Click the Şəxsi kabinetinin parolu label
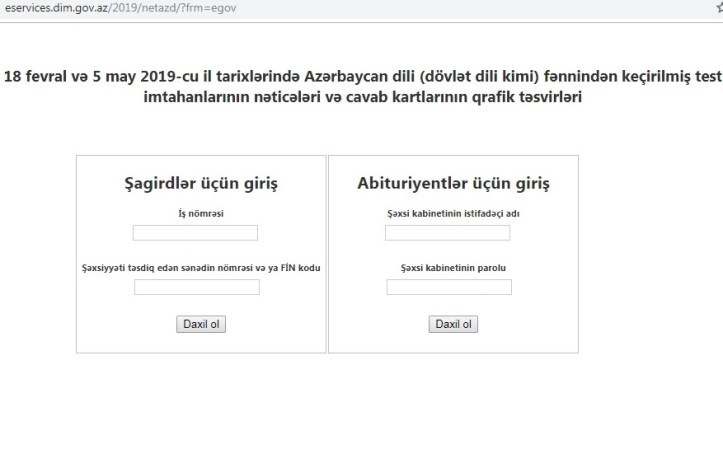 point(453,268)
